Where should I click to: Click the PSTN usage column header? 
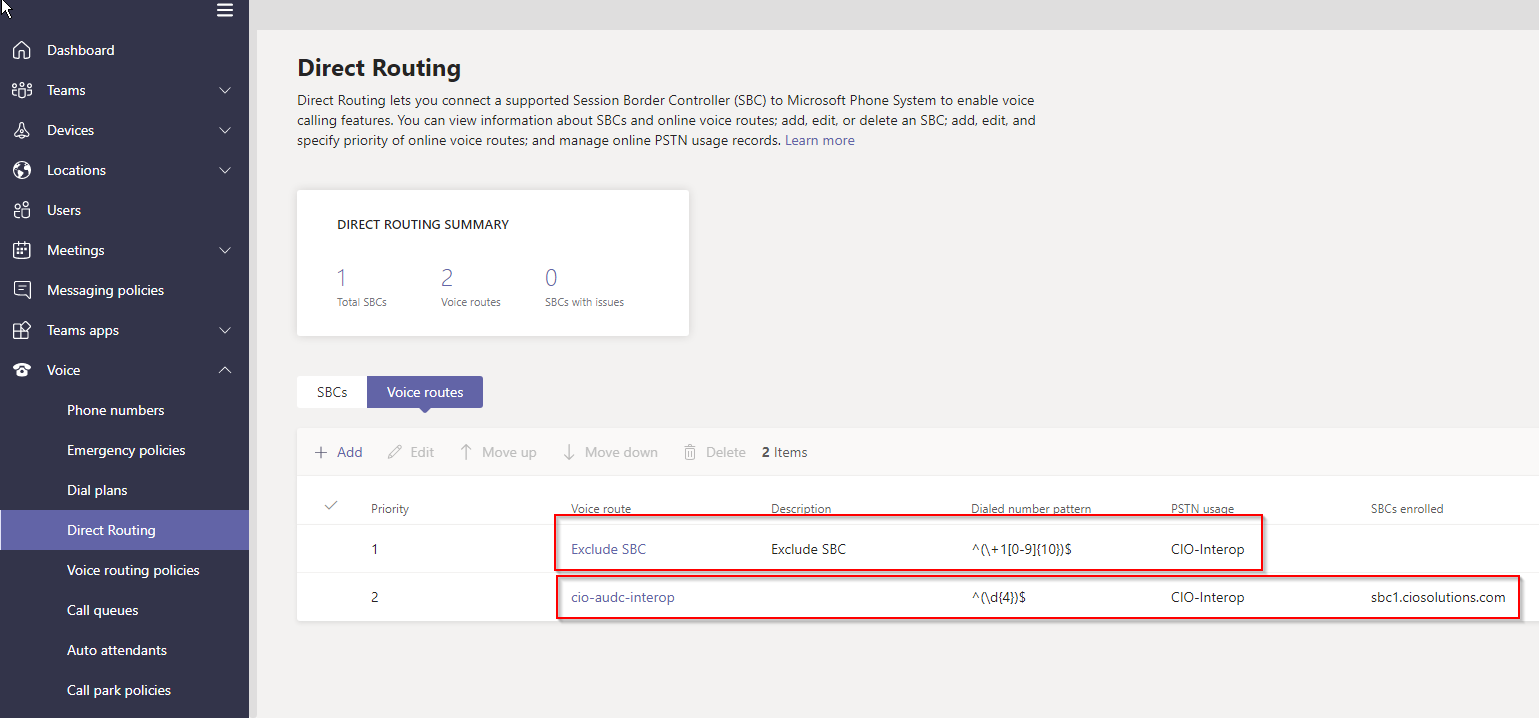pos(1202,509)
